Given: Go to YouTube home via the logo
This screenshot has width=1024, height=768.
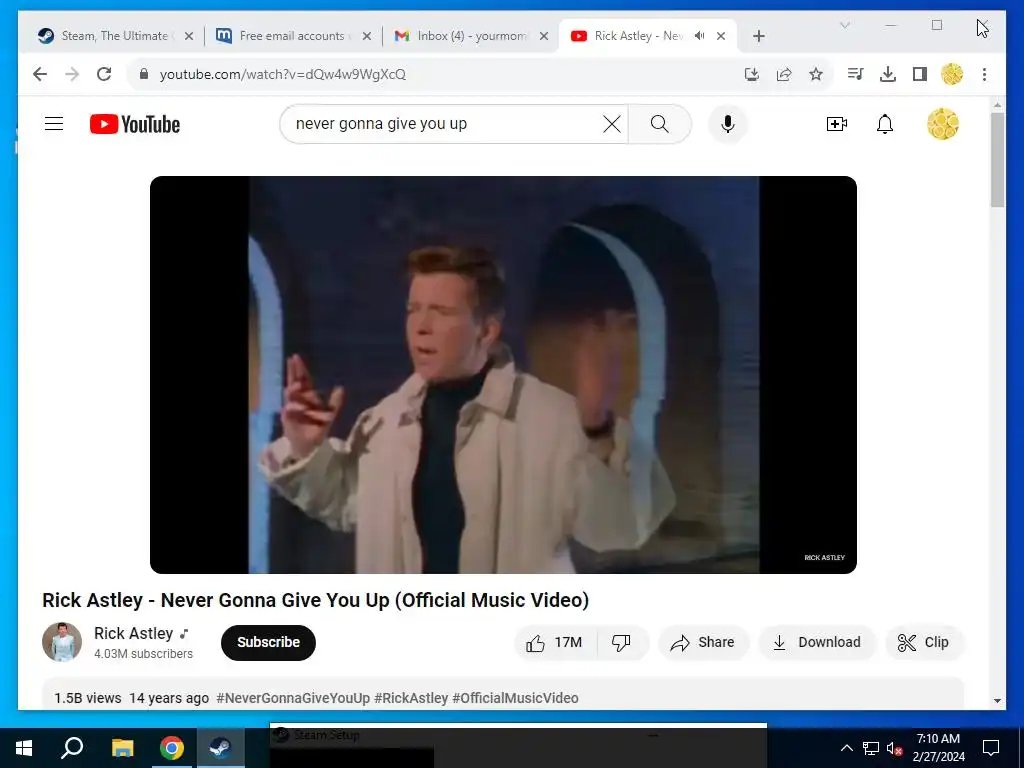Looking at the screenshot, I should point(135,124).
